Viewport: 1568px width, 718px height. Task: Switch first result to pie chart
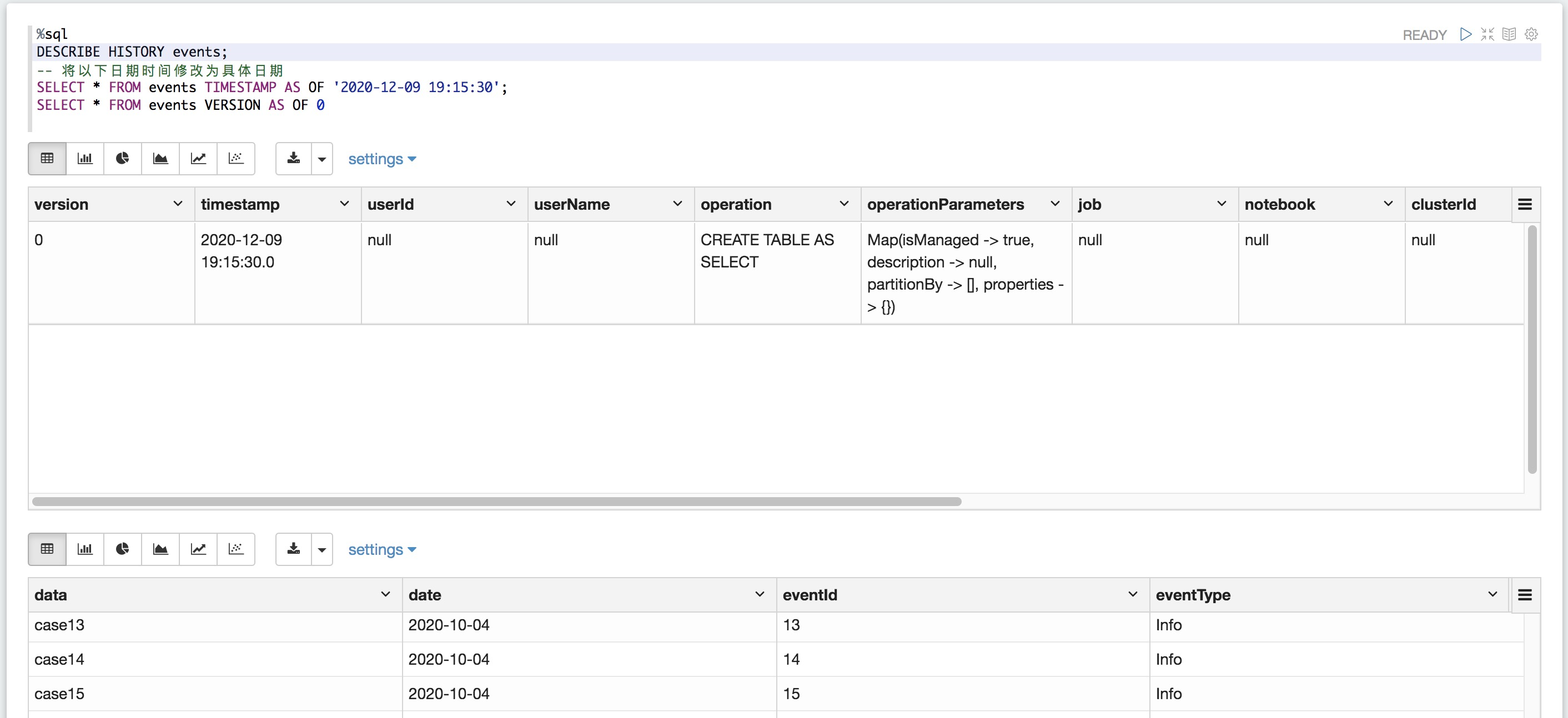122,159
